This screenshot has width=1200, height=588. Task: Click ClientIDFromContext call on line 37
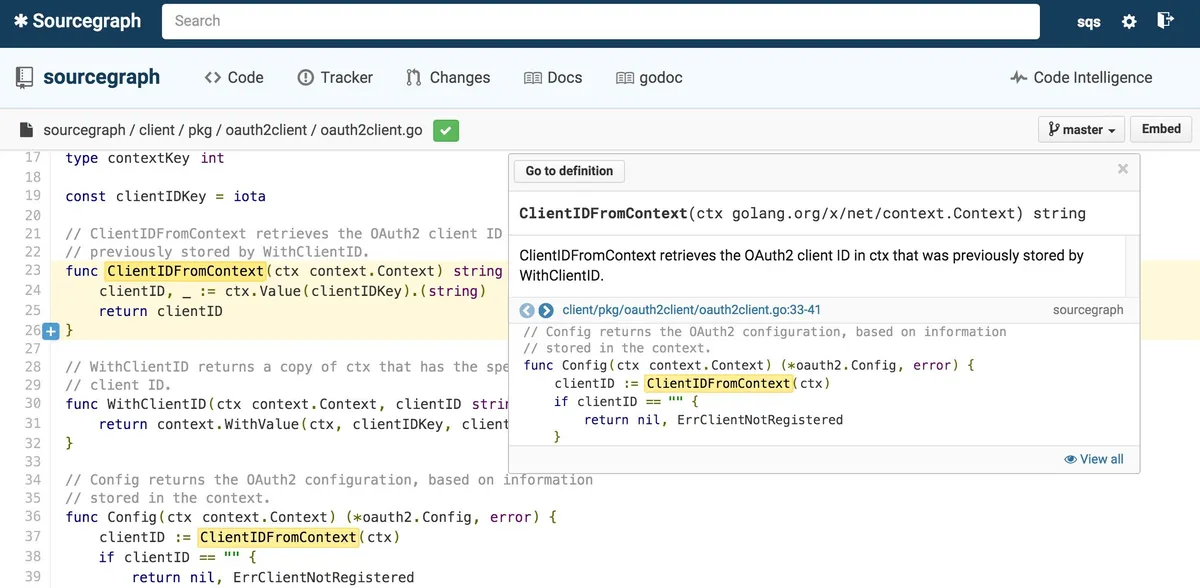[x=278, y=537]
